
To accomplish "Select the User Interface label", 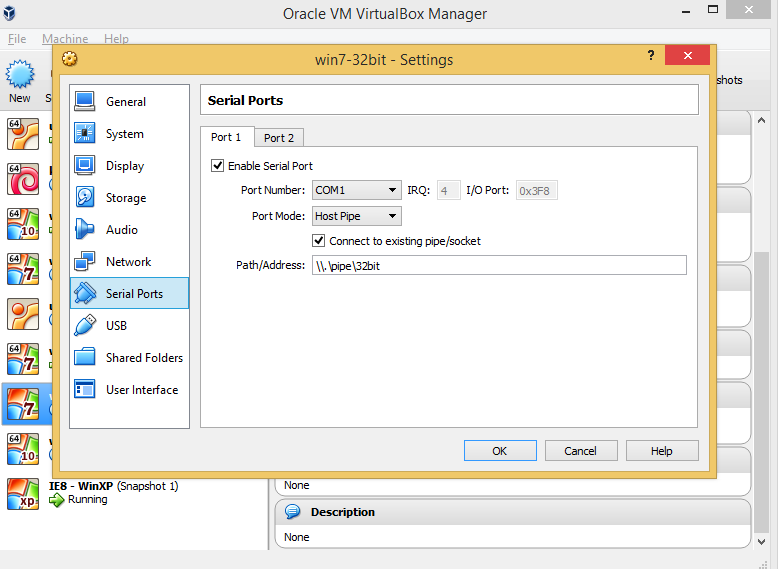I will 142,389.
